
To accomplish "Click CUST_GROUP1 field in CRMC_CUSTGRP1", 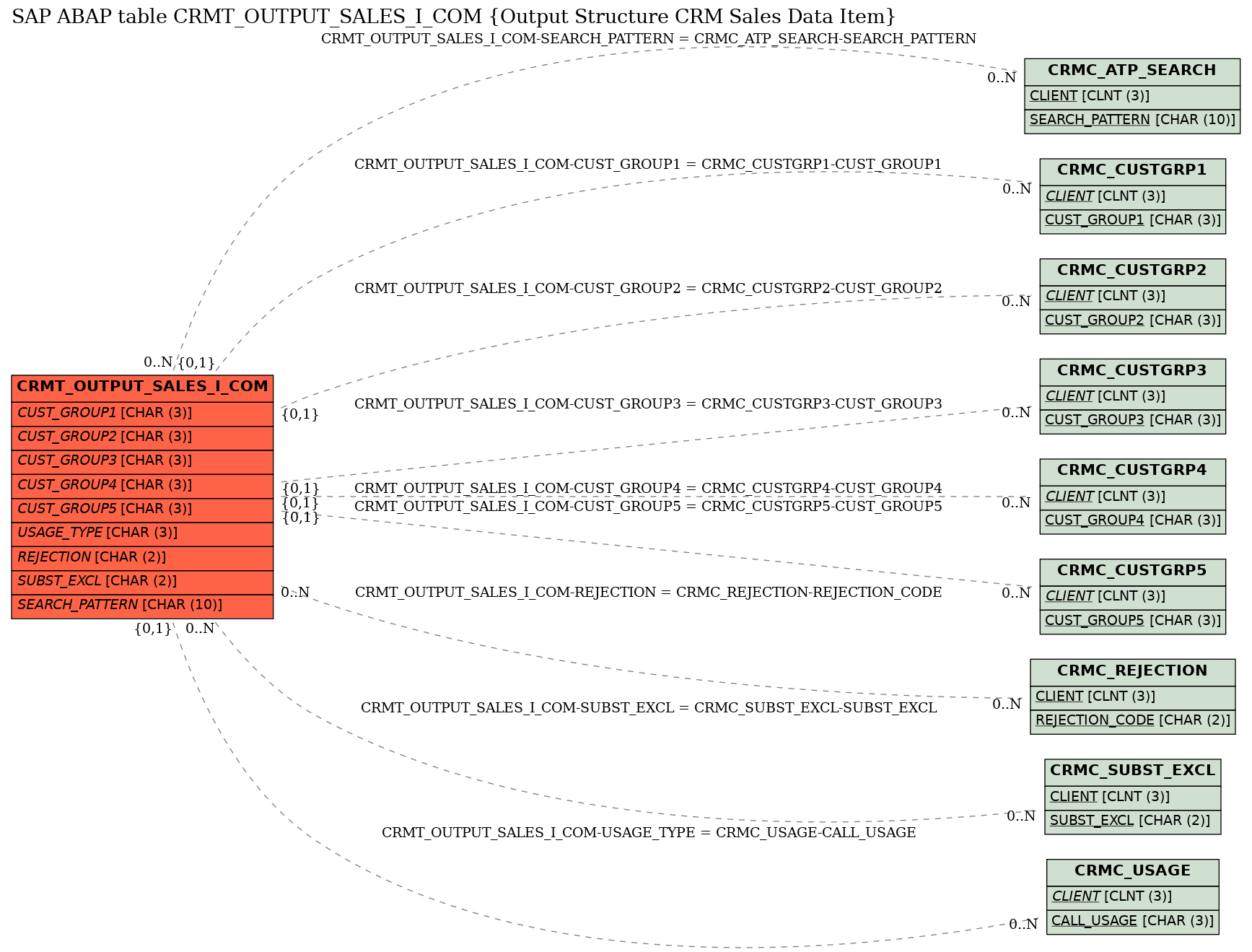I will (x=1132, y=221).
